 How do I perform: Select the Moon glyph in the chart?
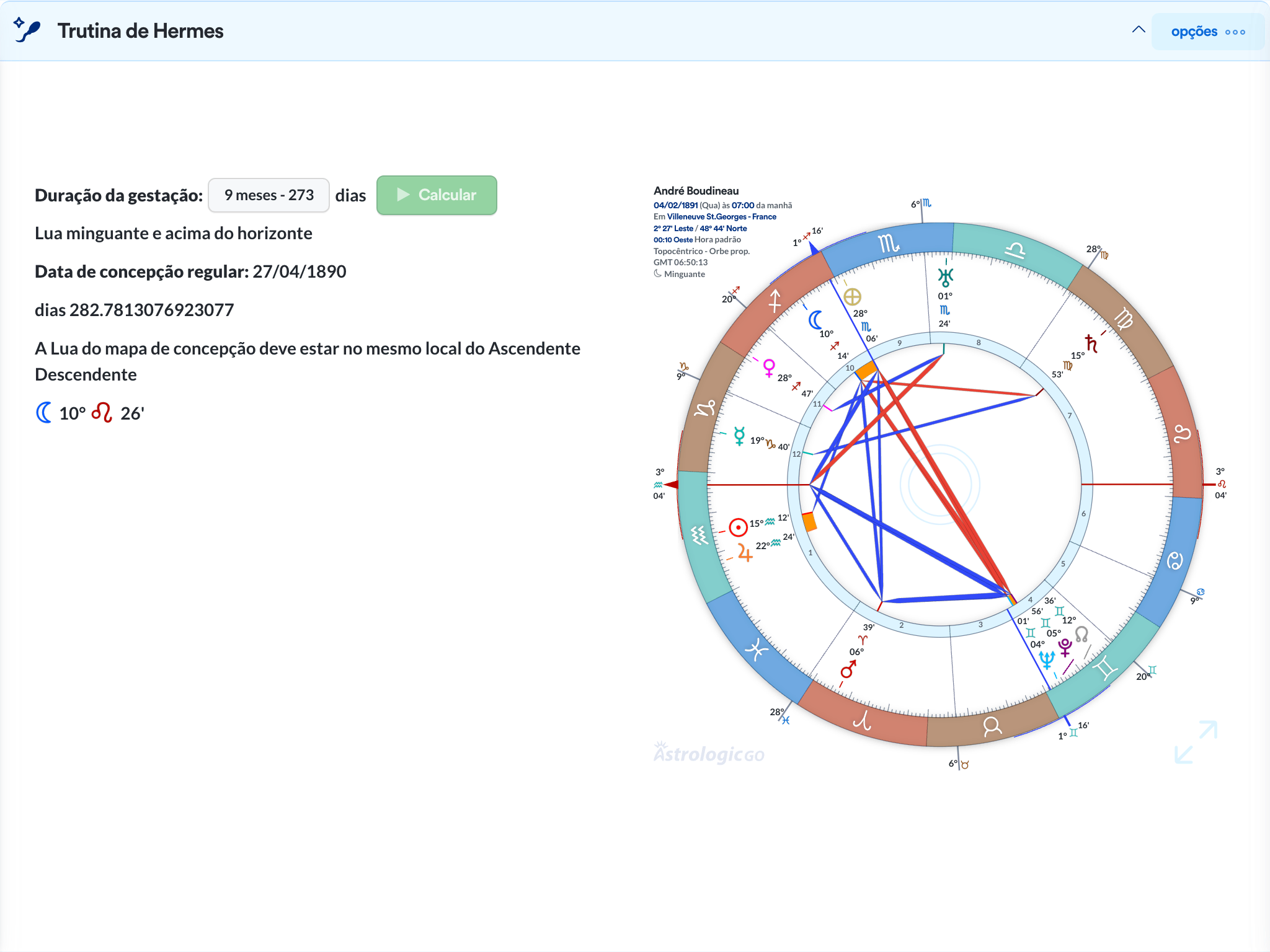point(815,320)
